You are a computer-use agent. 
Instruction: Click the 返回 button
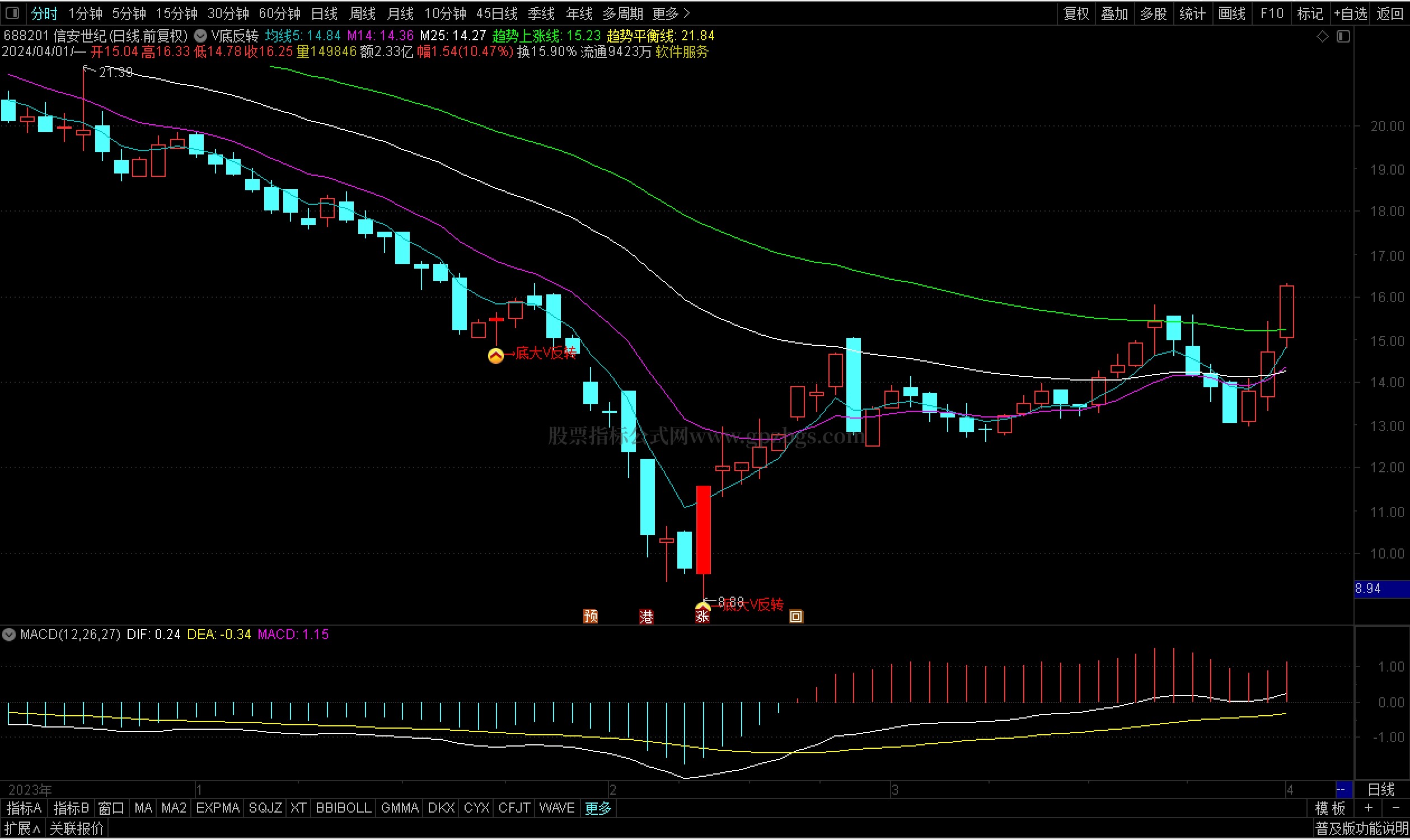click(x=1390, y=13)
